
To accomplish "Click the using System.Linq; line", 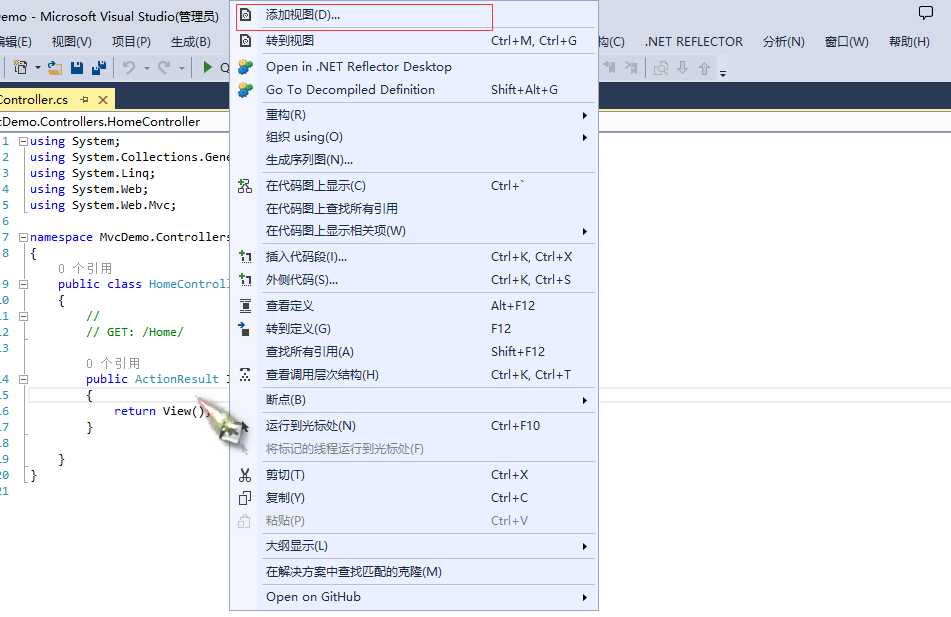I will pyautogui.click(x=92, y=174).
